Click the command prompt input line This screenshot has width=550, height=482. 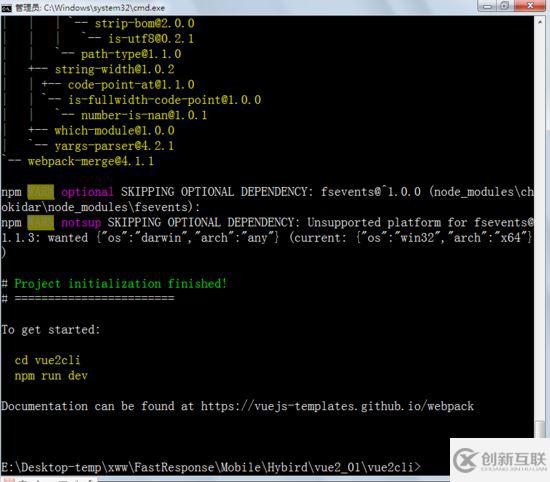point(210,467)
